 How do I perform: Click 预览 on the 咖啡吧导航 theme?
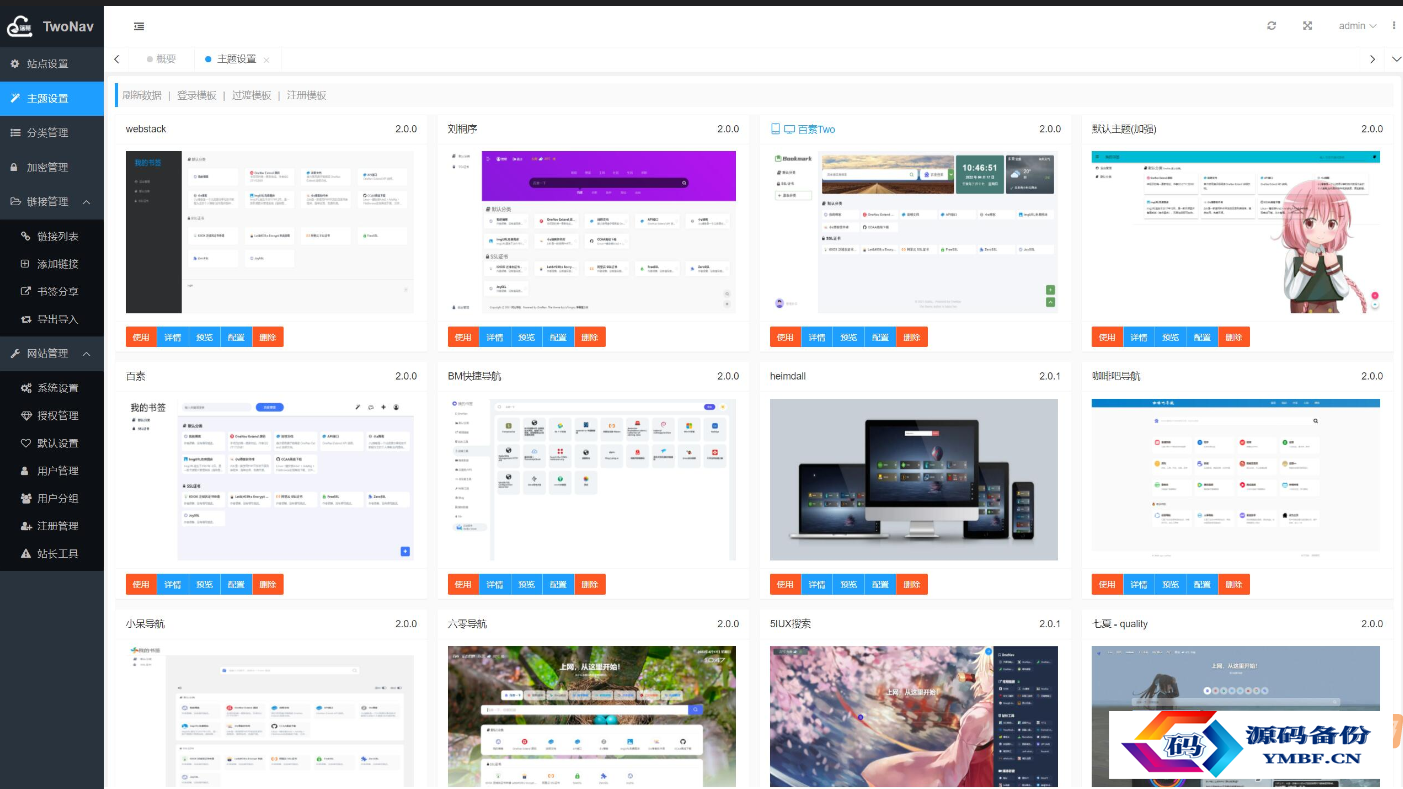click(x=1171, y=584)
